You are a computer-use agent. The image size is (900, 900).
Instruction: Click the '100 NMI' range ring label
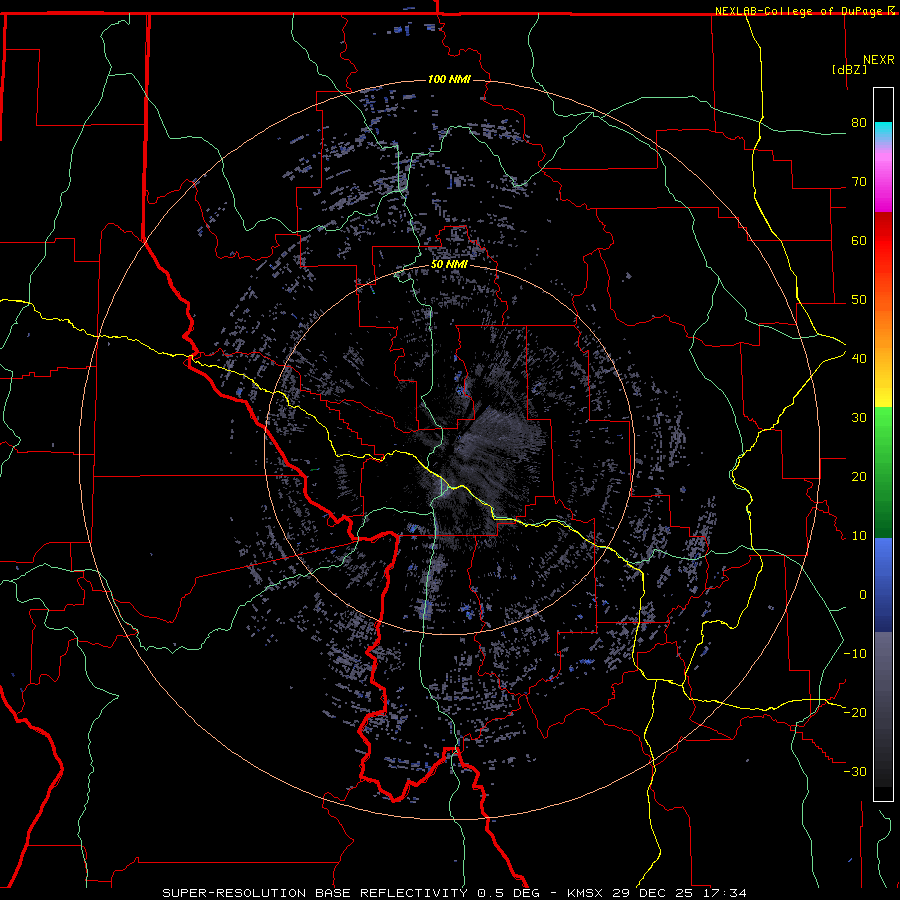(x=449, y=79)
